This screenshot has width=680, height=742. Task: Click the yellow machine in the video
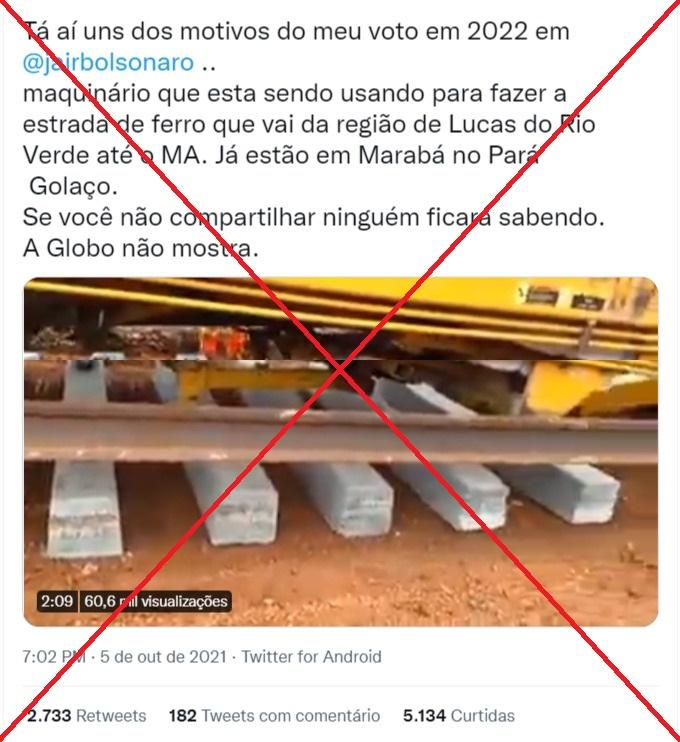592,388
